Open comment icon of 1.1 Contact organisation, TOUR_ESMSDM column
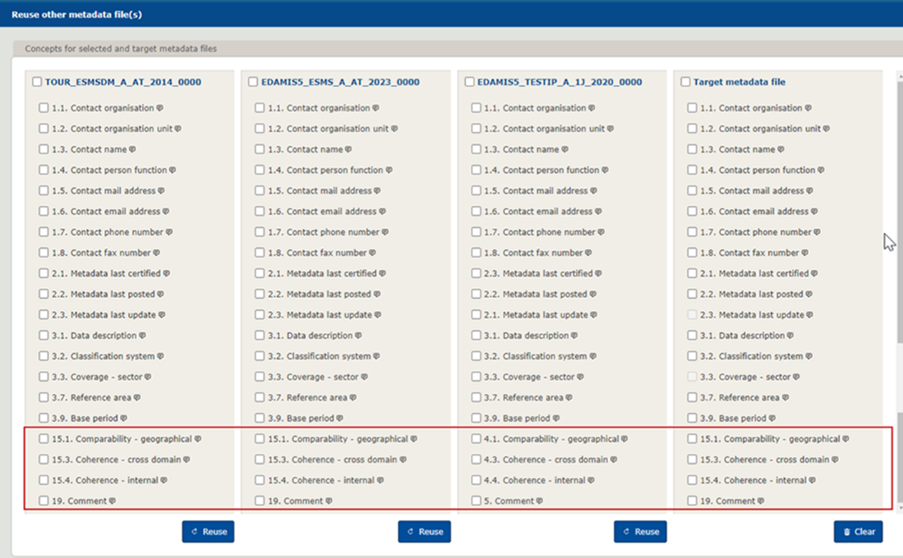903x558 pixels. click(160, 108)
